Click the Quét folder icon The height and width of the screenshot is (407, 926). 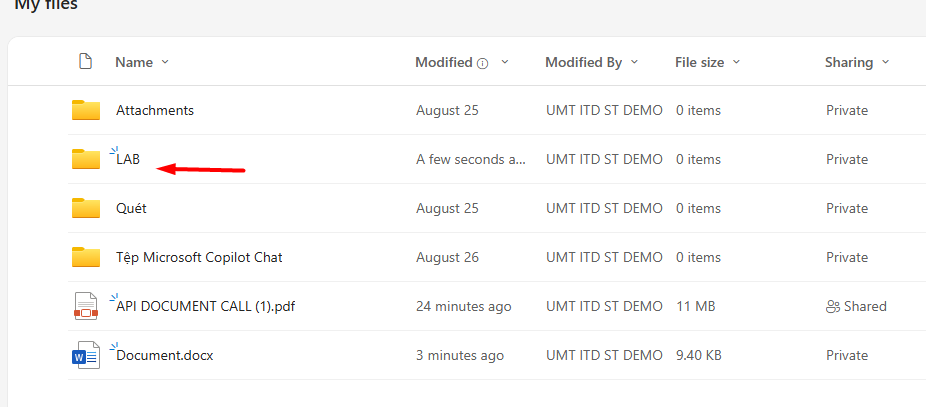coord(86,208)
